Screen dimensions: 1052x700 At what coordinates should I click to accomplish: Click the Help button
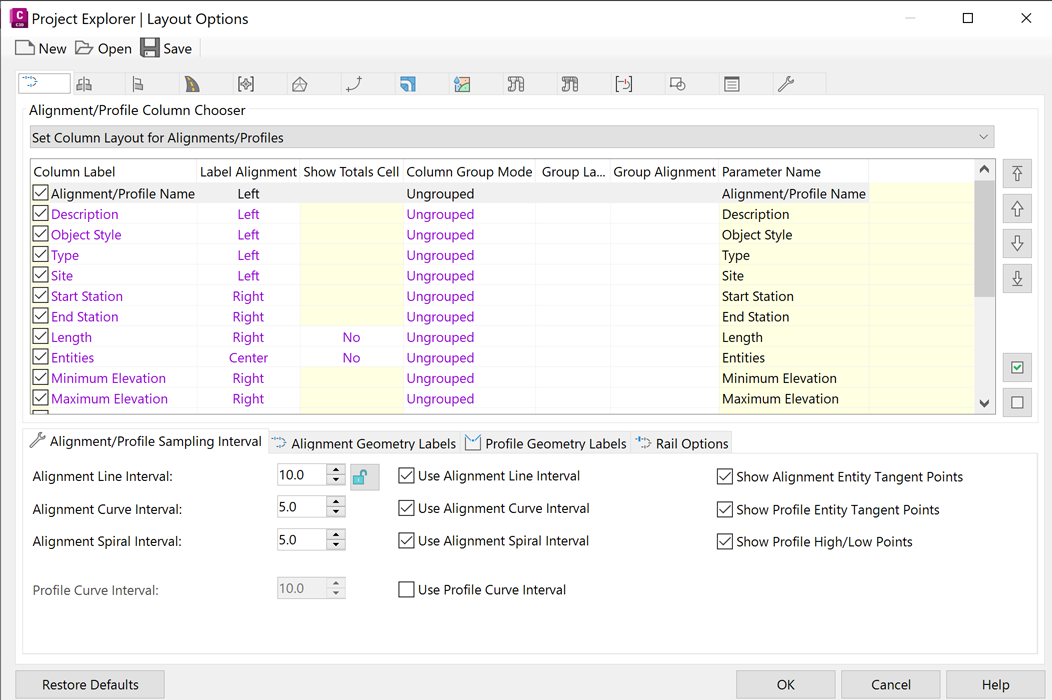996,685
